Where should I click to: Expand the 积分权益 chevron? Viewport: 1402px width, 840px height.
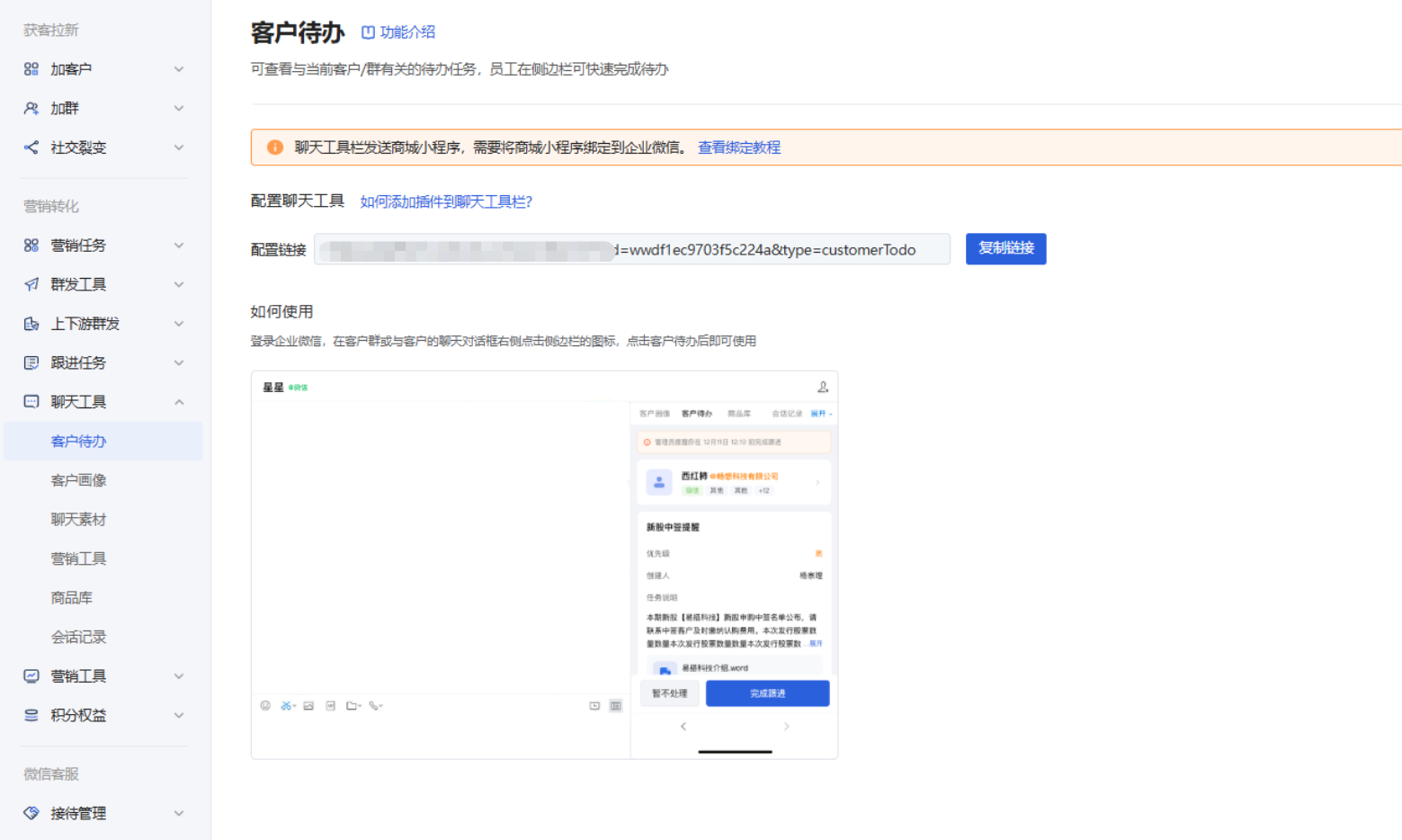pos(179,715)
